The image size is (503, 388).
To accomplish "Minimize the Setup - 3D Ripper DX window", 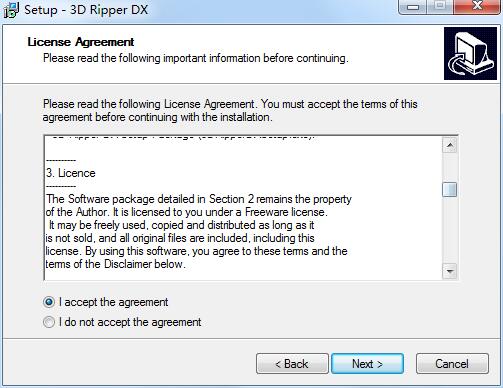I will pyautogui.click(x=413, y=7).
